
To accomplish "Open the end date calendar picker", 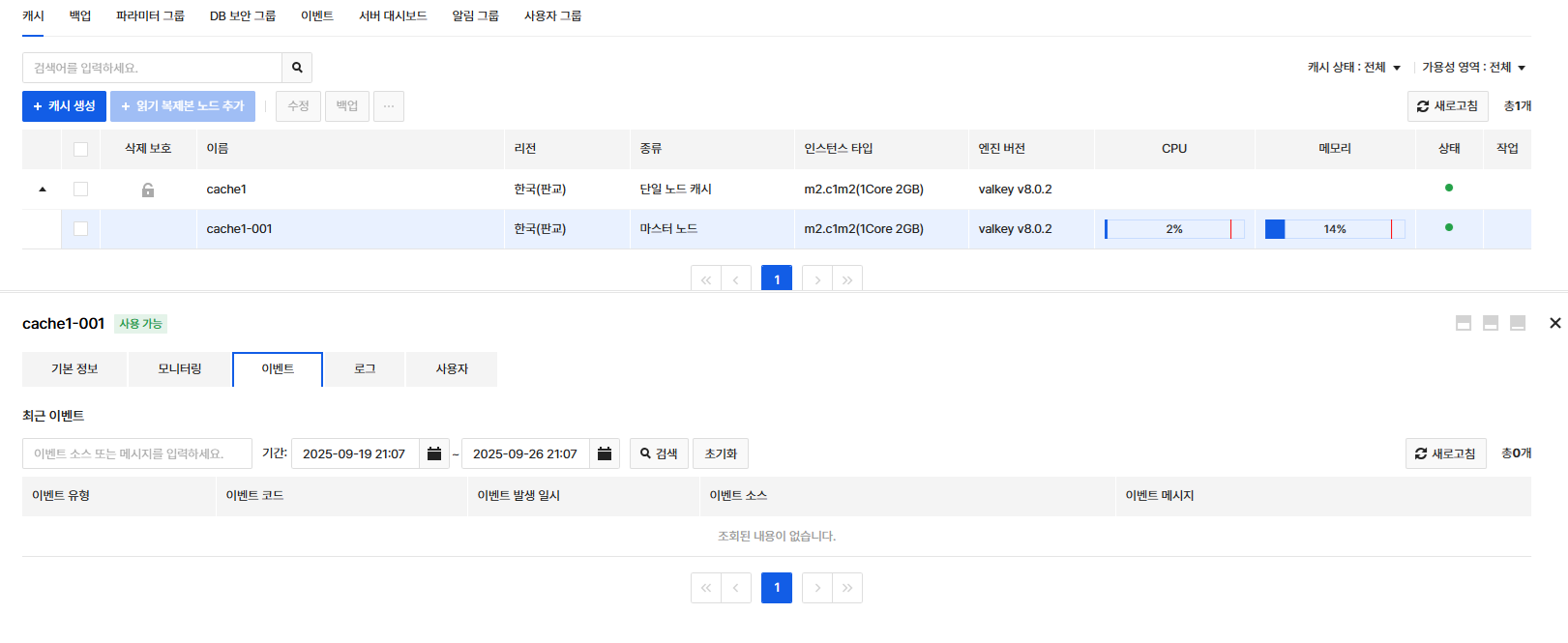I will click(605, 453).
